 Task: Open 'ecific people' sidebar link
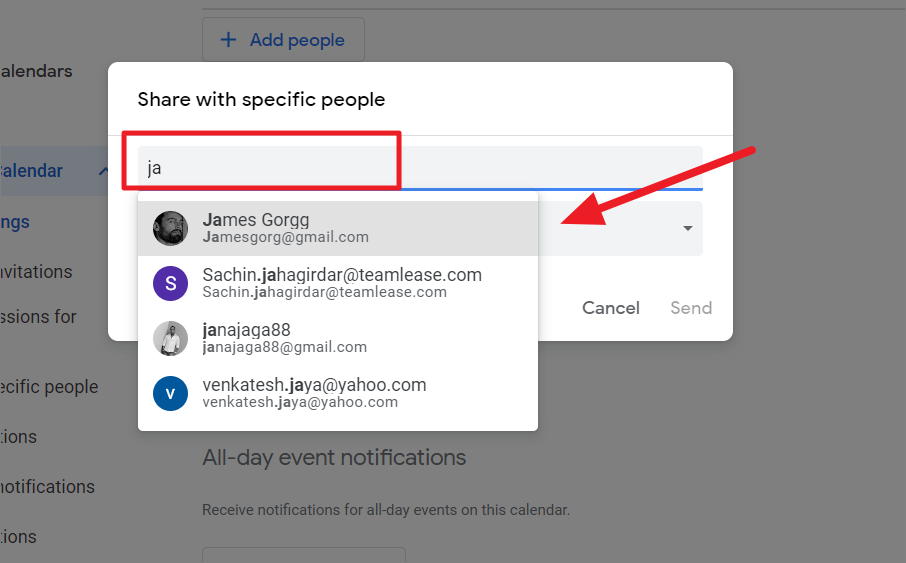[49, 387]
